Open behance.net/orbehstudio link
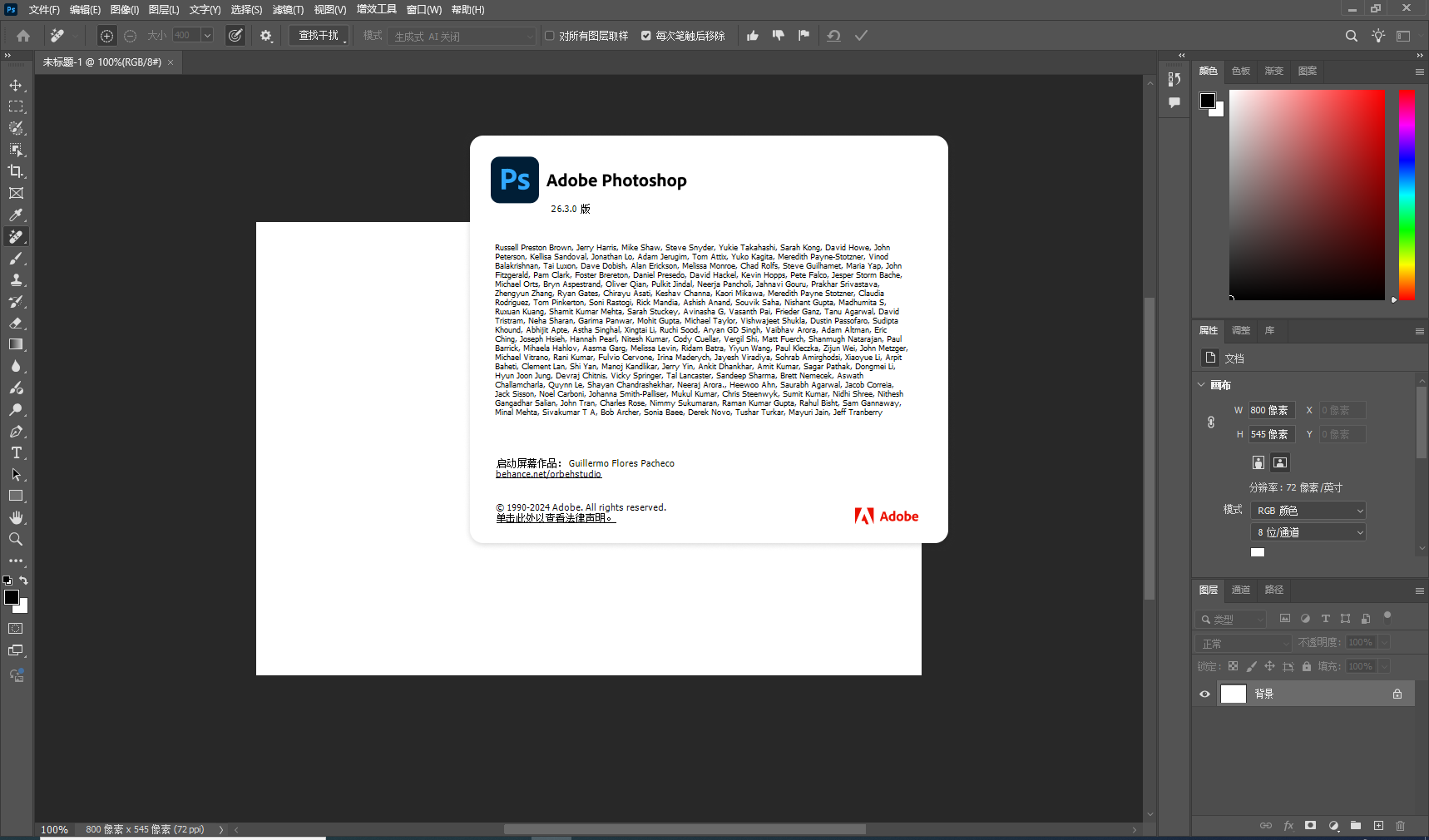Image resolution: width=1429 pixels, height=840 pixels. click(x=548, y=474)
